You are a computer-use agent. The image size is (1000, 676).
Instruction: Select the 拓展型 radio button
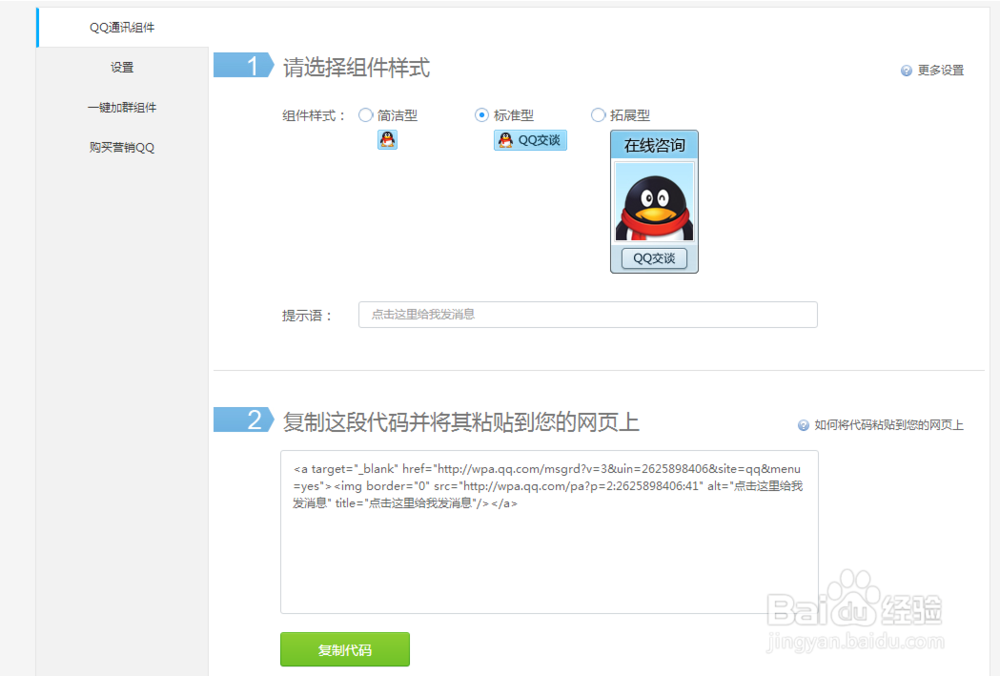click(598, 115)
